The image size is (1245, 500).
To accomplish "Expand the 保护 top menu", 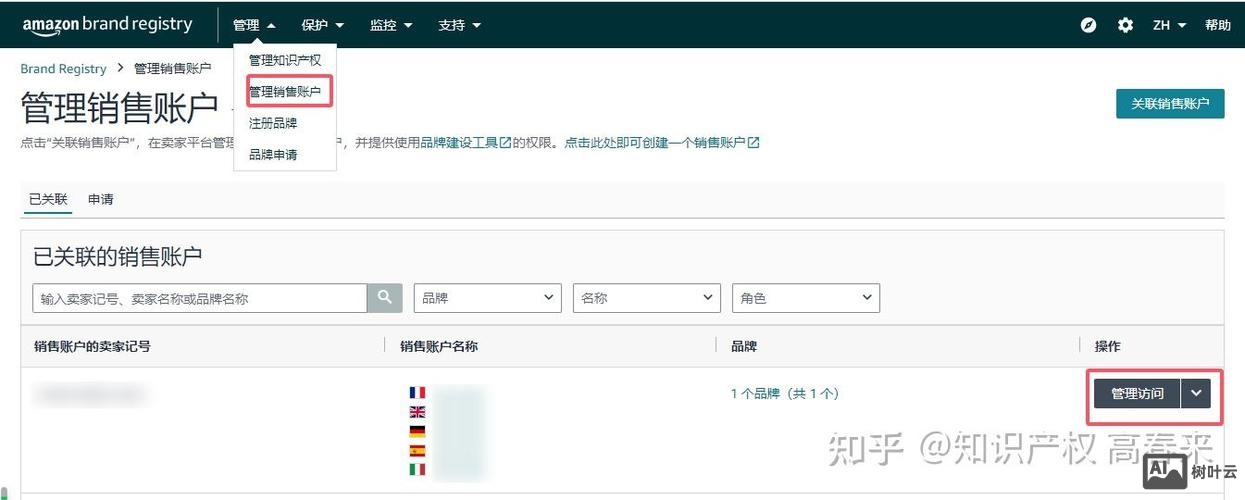I will pyautogui.click(x=322, y=25).
